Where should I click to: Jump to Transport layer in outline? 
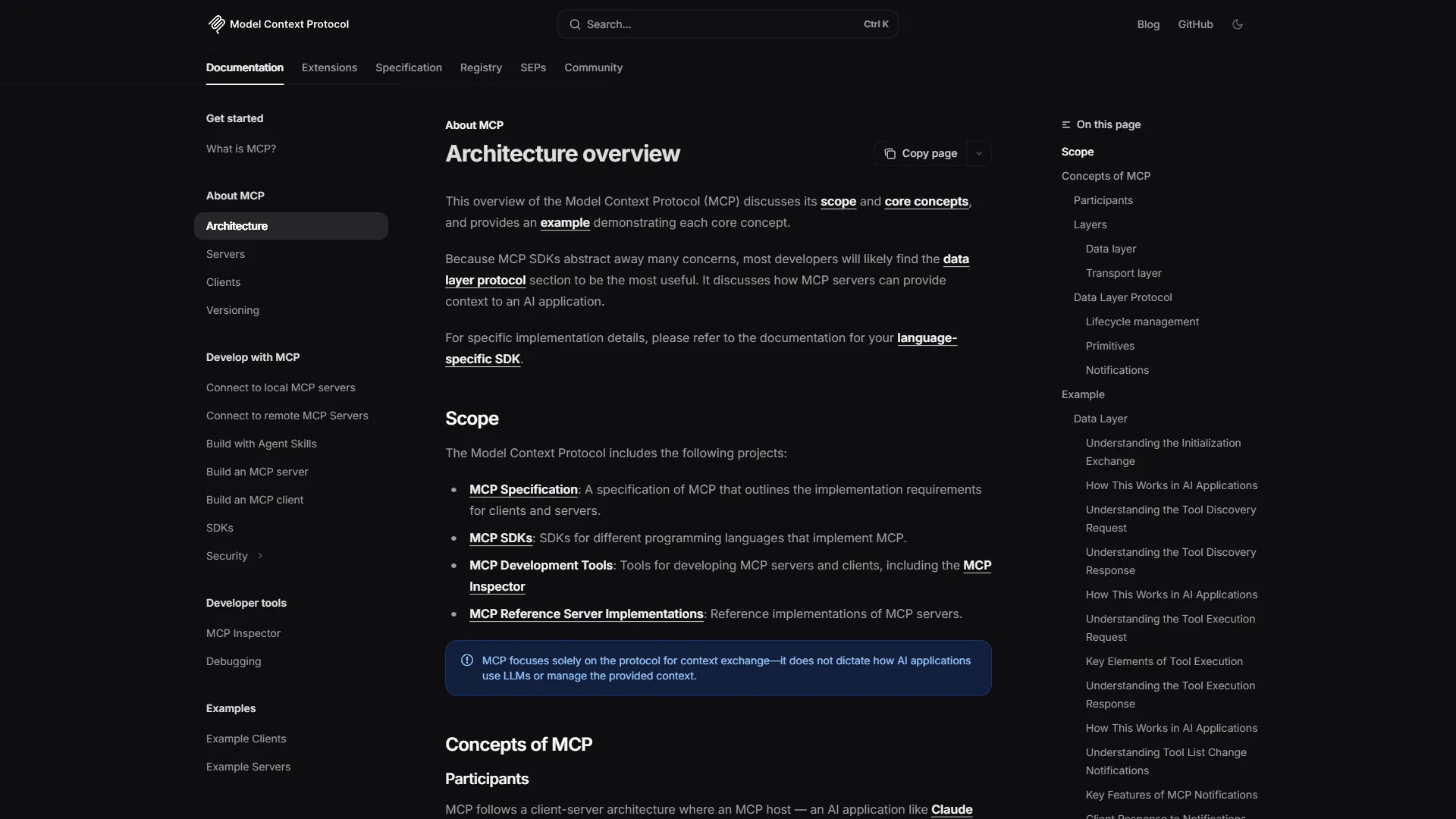pos(1123,273)
